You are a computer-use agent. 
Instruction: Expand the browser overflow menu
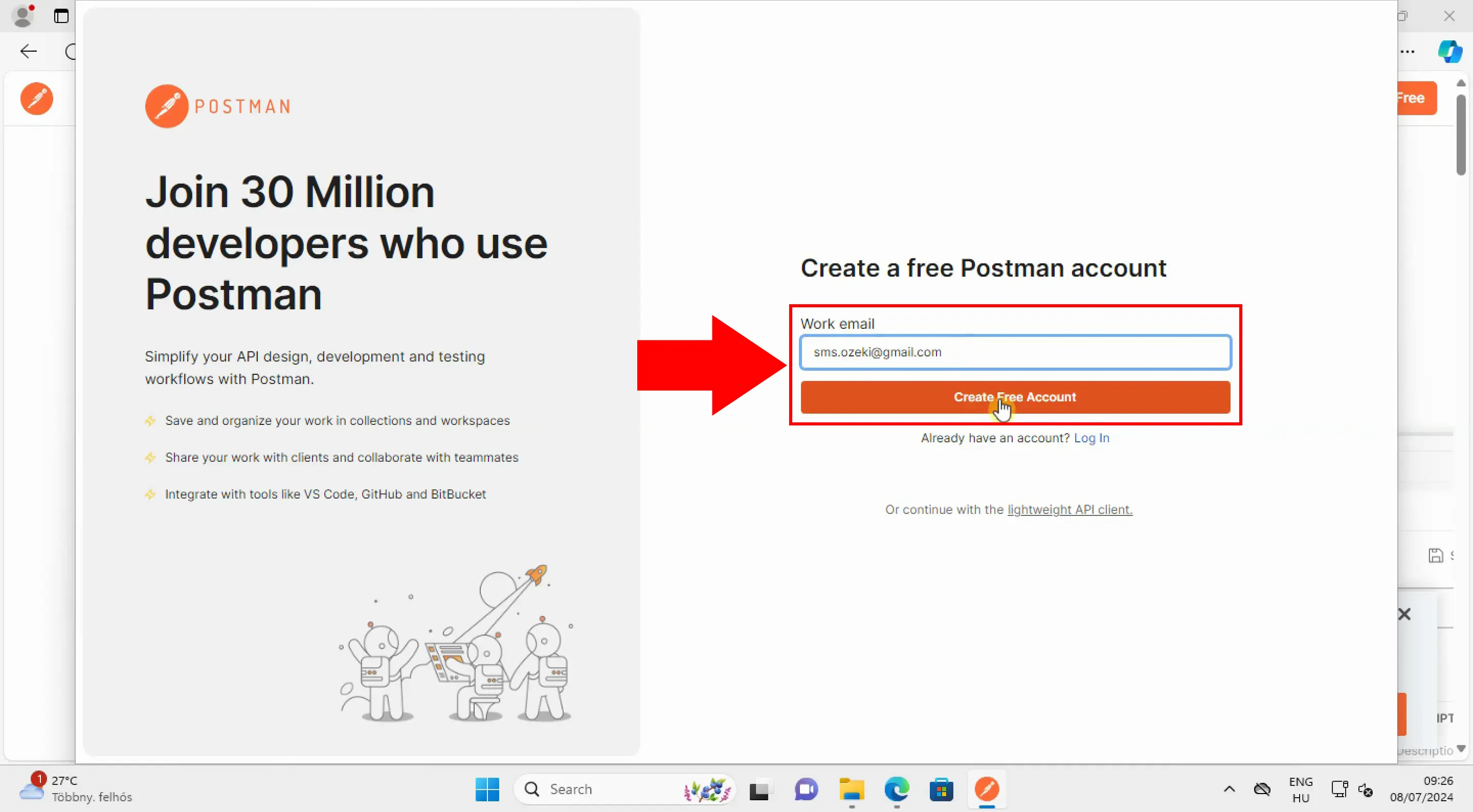[1407, 51]
